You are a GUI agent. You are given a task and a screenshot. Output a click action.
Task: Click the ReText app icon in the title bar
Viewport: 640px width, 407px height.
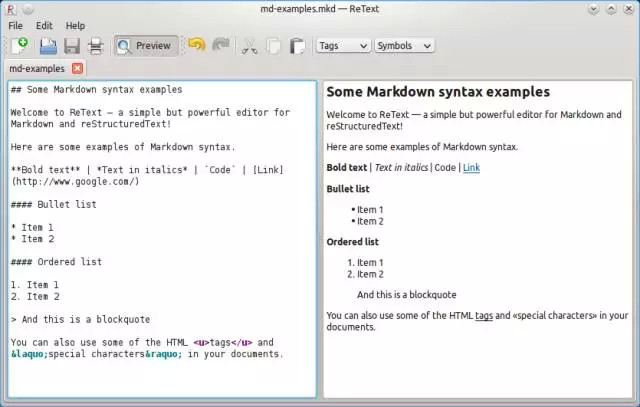click(11, 9)
